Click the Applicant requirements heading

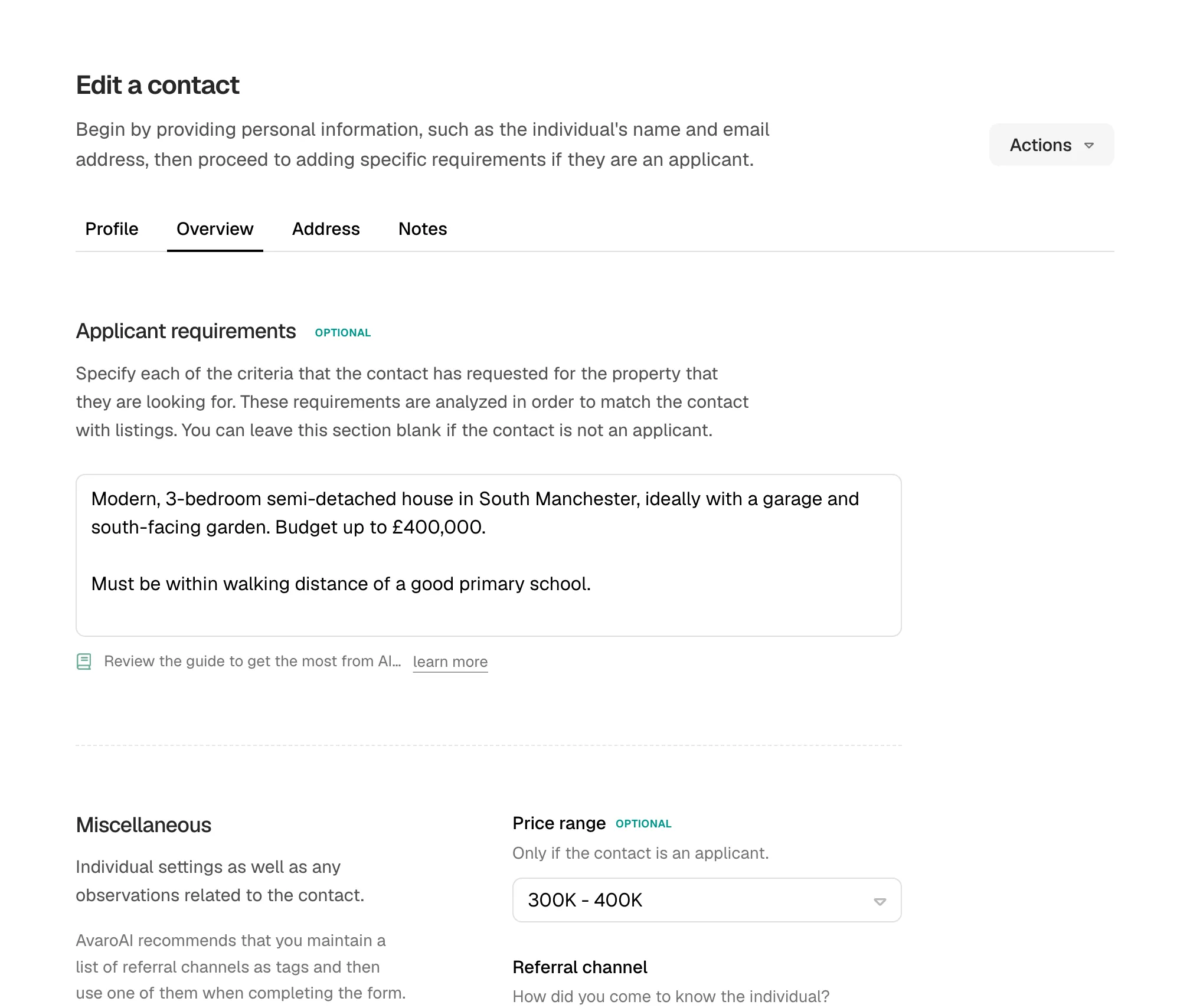(185, 331)
